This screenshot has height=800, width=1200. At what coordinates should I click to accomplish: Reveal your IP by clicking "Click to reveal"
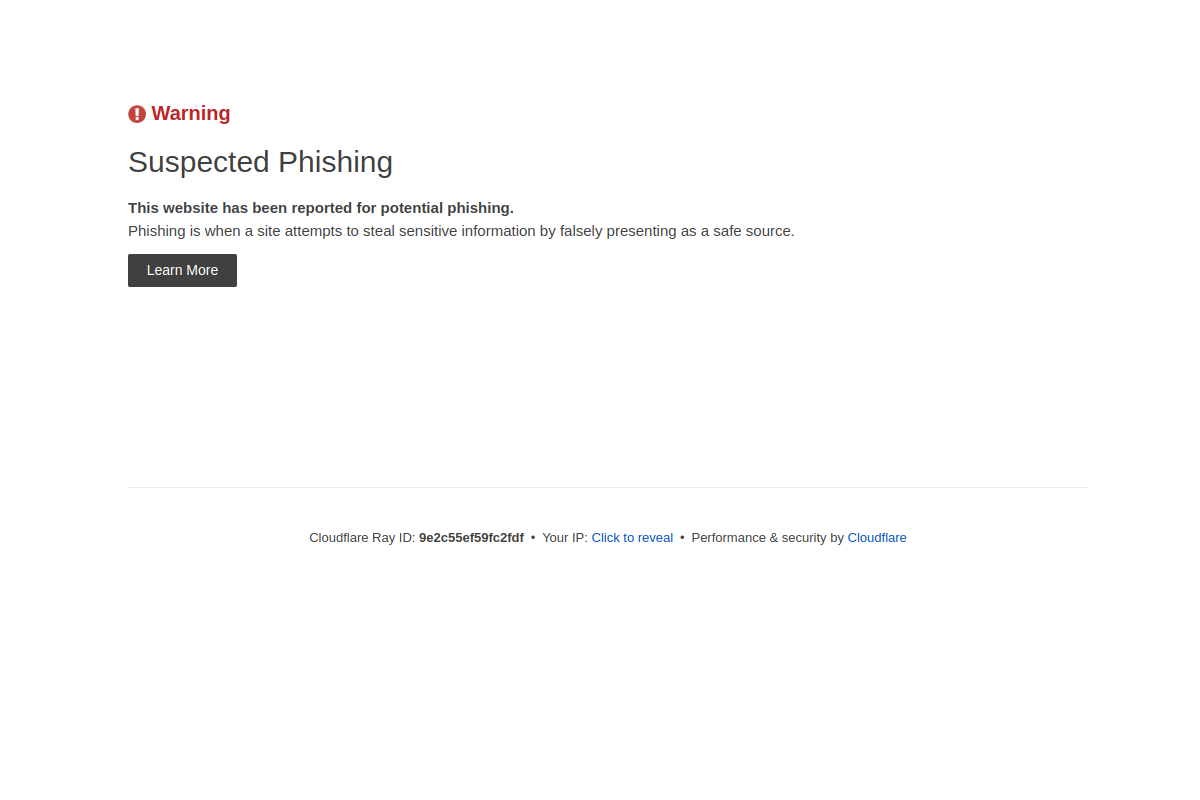point(632,537)
